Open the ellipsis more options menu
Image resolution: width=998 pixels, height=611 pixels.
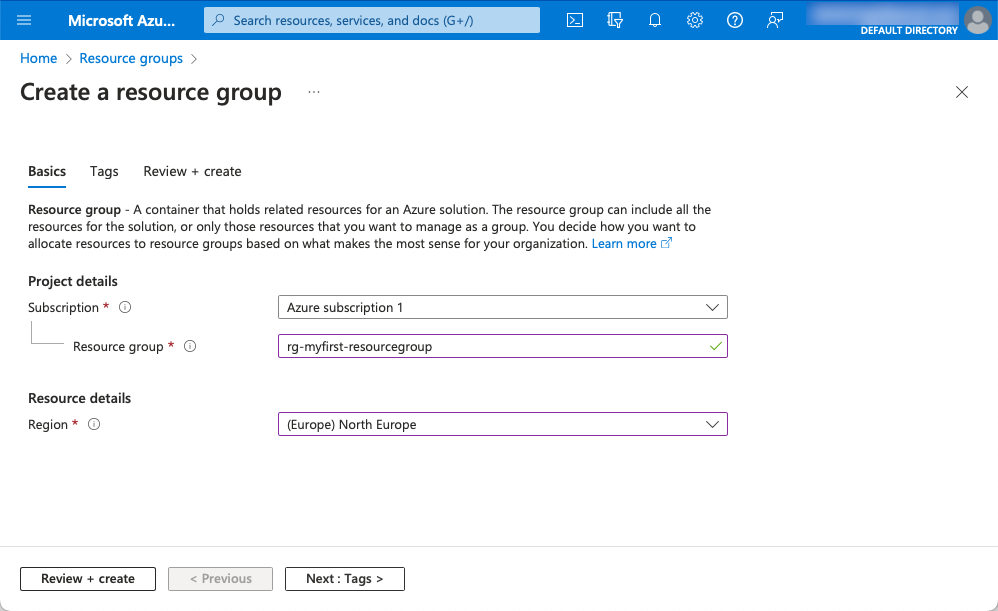click(314, 92)
